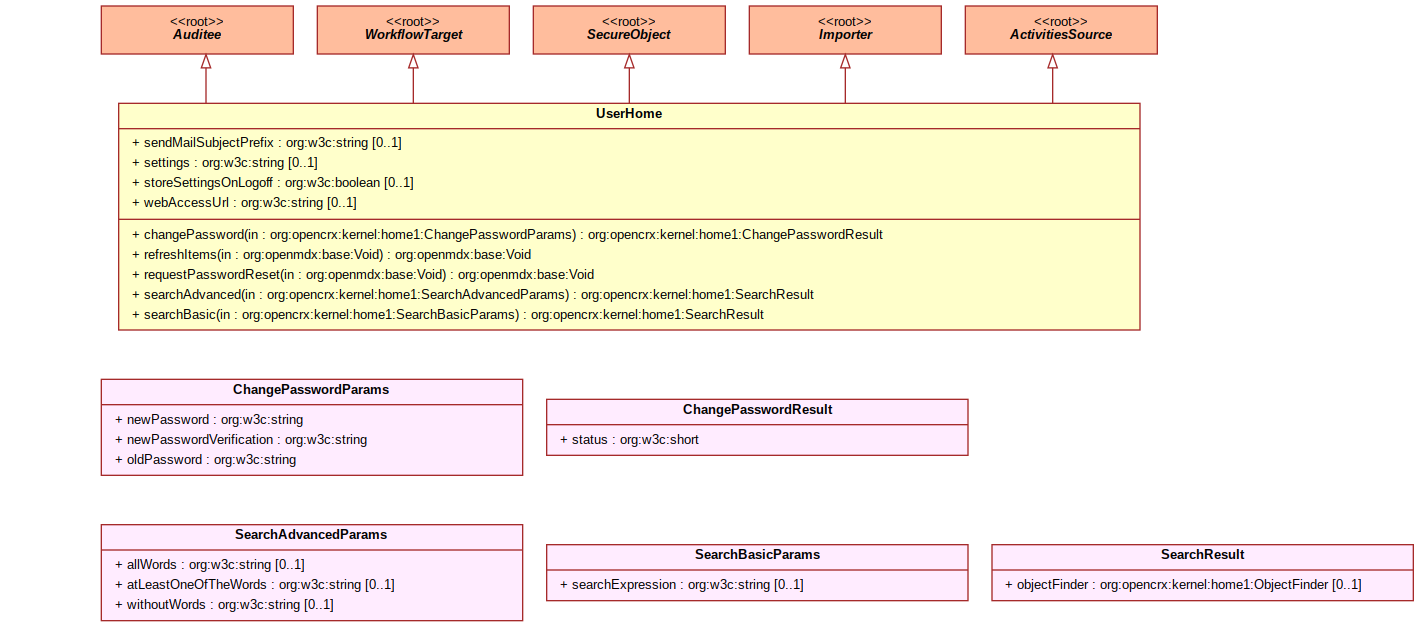This screenshot has width=1419, height=627.
Task: Click the status short attribute
Action: (x=629, y=440)
